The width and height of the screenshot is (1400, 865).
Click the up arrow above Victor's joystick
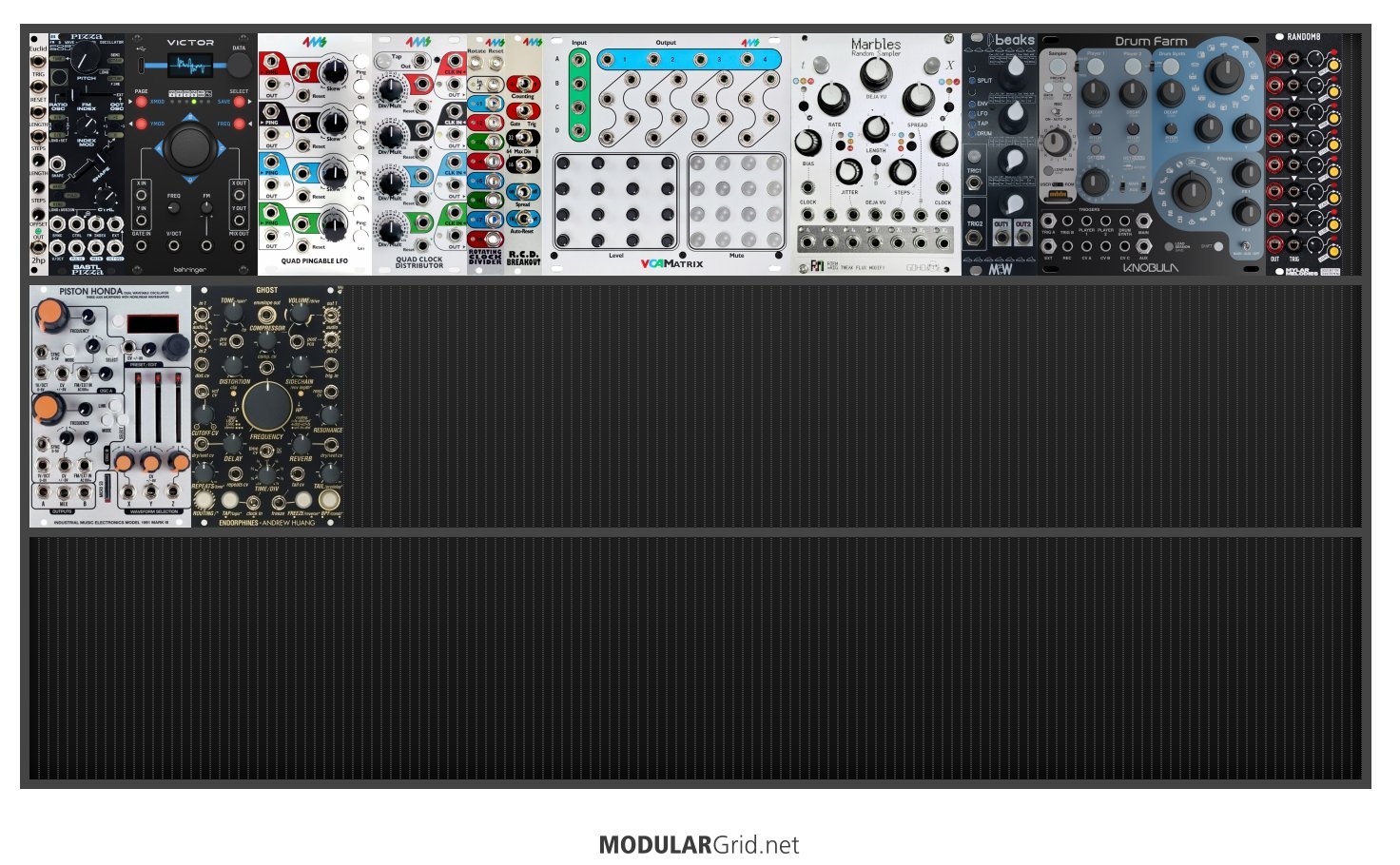click(x=190, y=118)
